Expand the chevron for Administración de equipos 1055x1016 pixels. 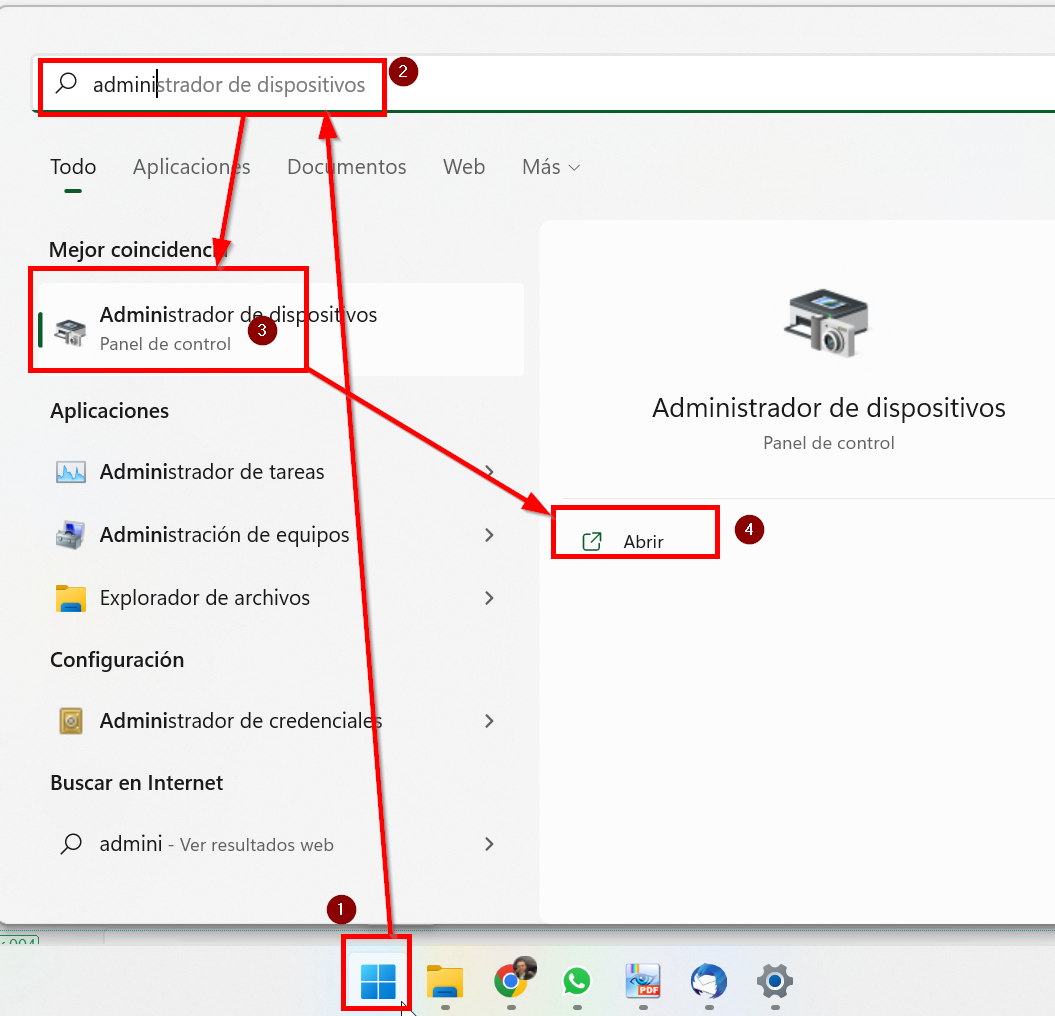coord(489,535)
